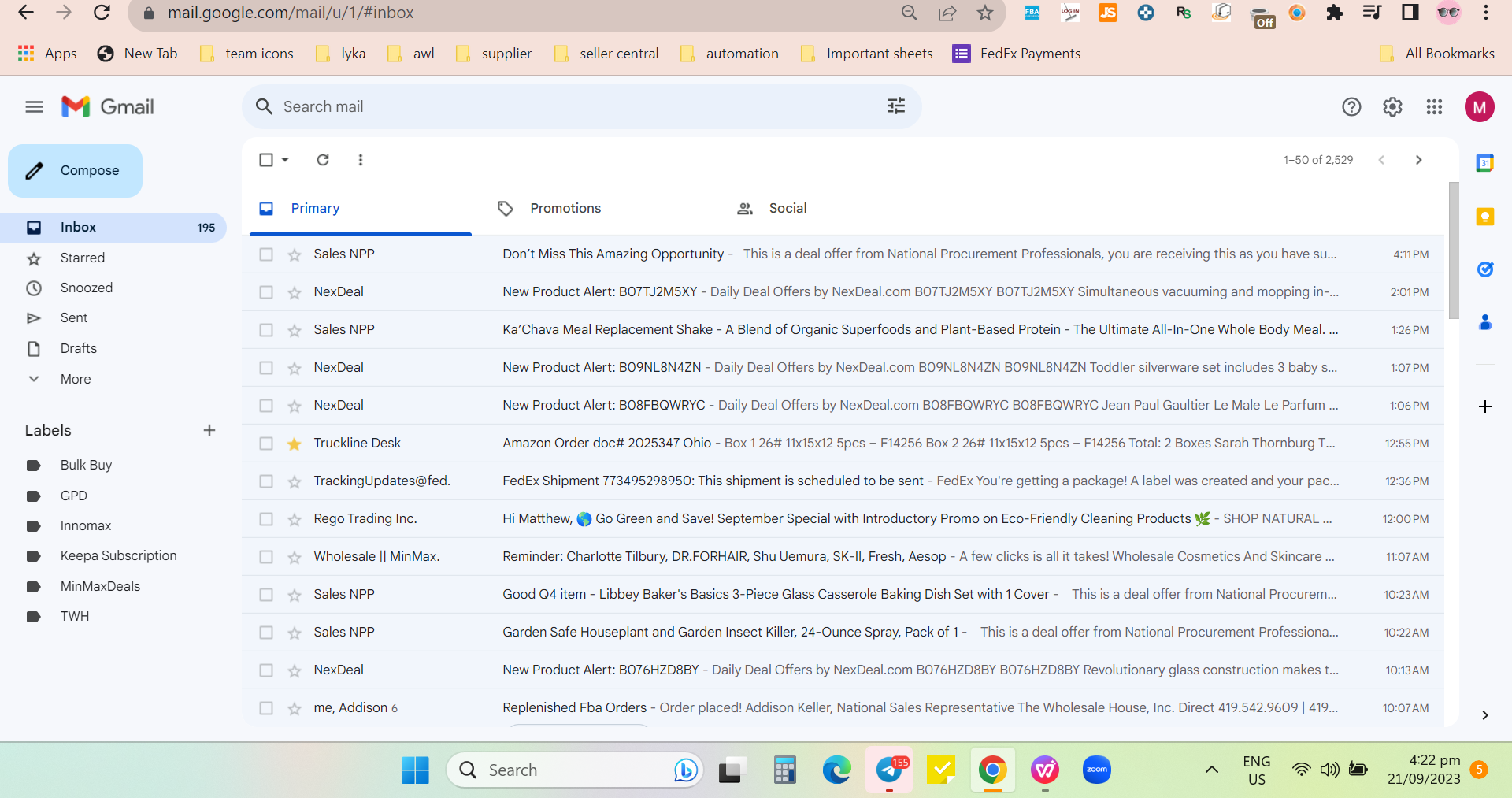Check the Wholesale MinMax email checkbox
The width and height of the screenshot is (1512, 798).
pos(266,557)
